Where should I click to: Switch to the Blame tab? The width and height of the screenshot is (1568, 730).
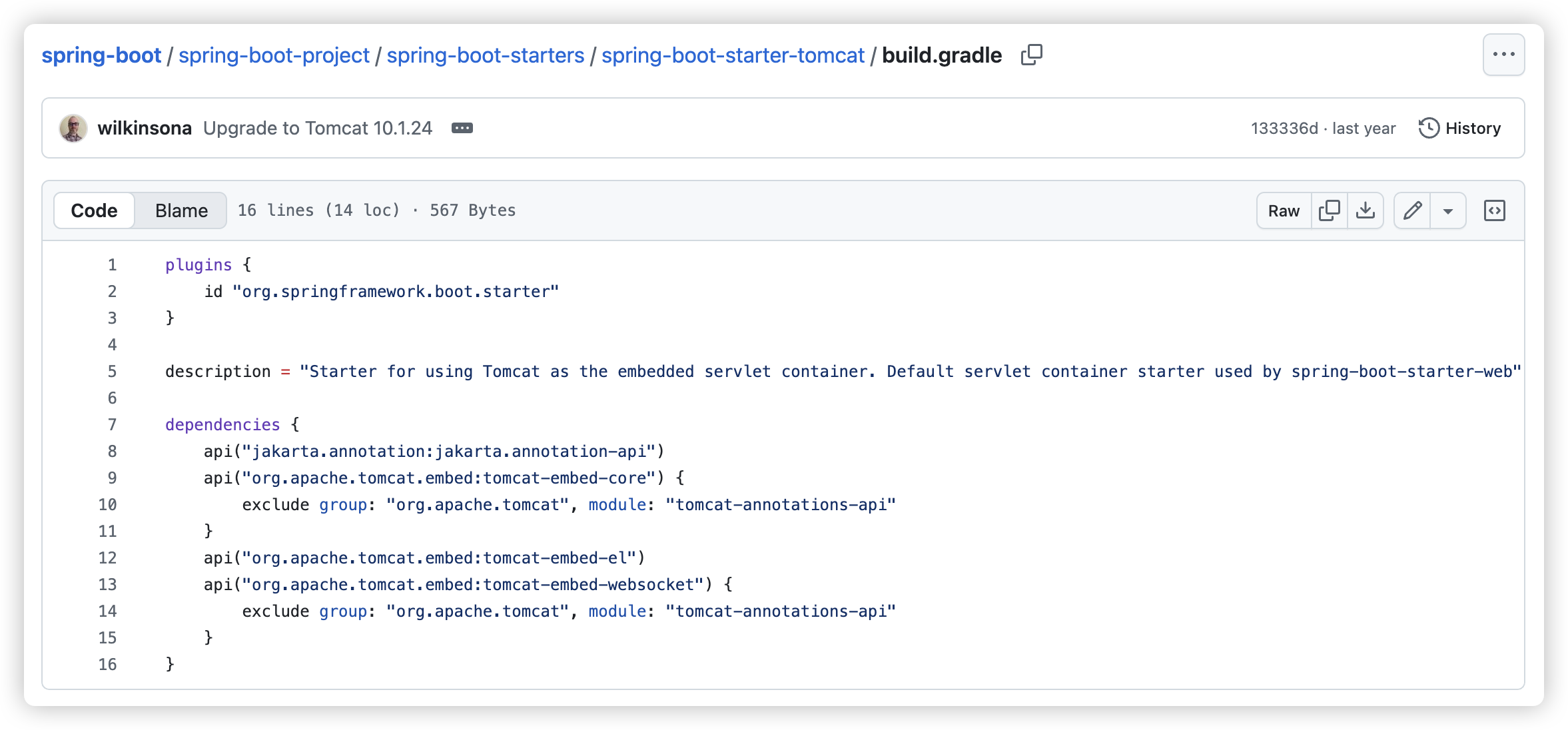pyautogui.click(x=181, y=210)
